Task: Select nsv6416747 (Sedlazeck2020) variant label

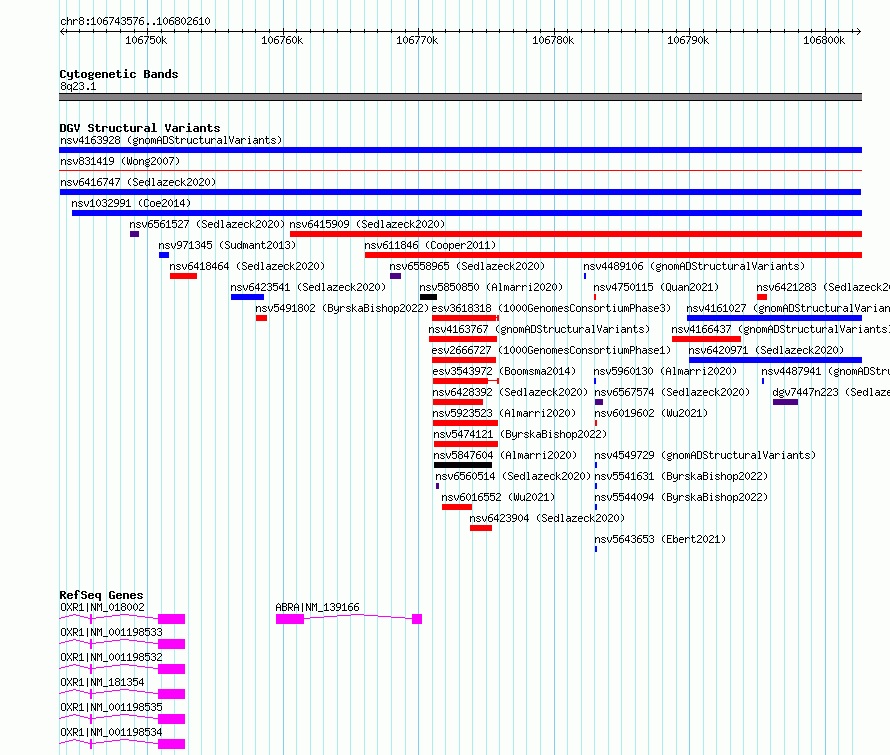Action: [x=138, y=182]
